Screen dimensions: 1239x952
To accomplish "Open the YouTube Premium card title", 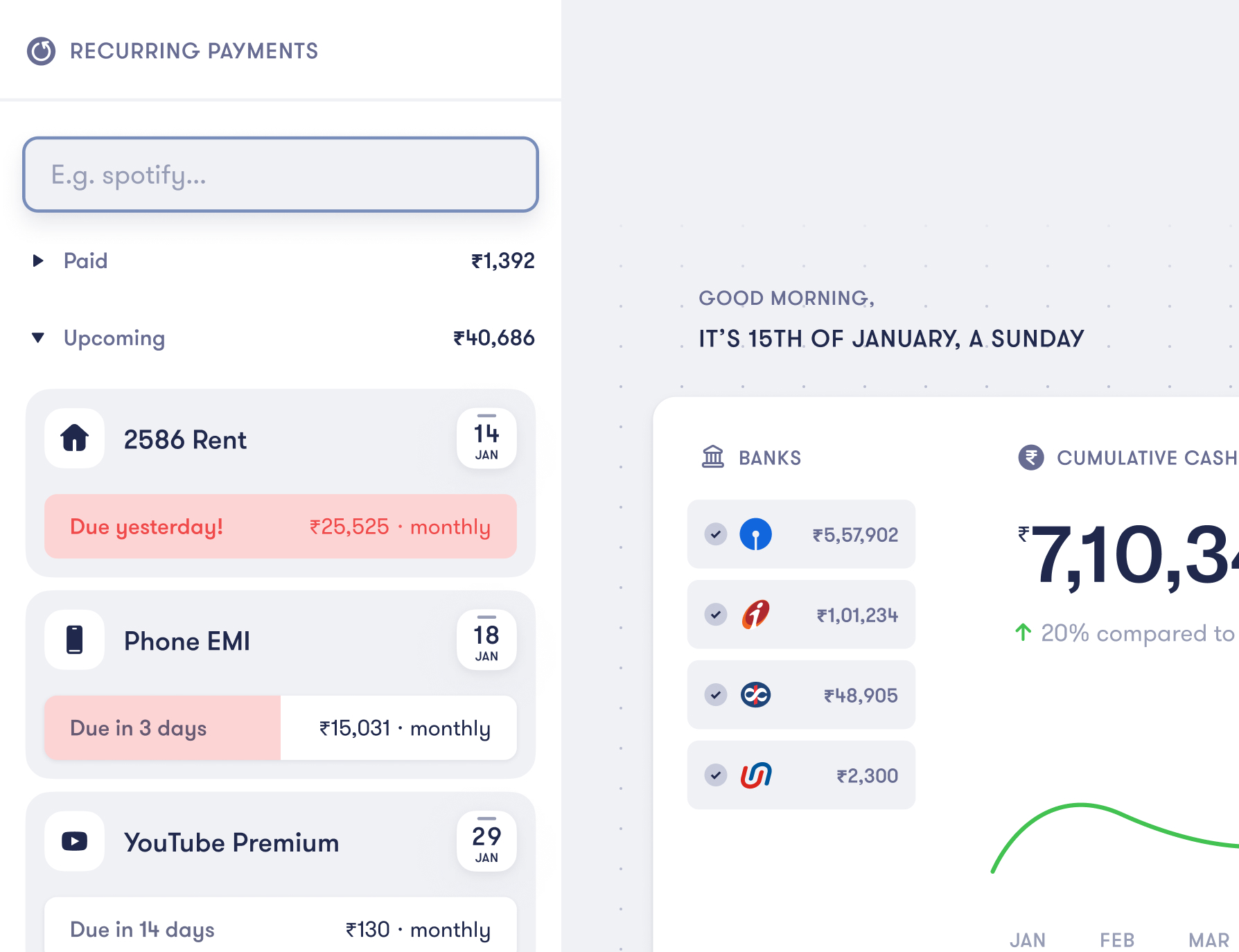I will (x=231, y=843).
